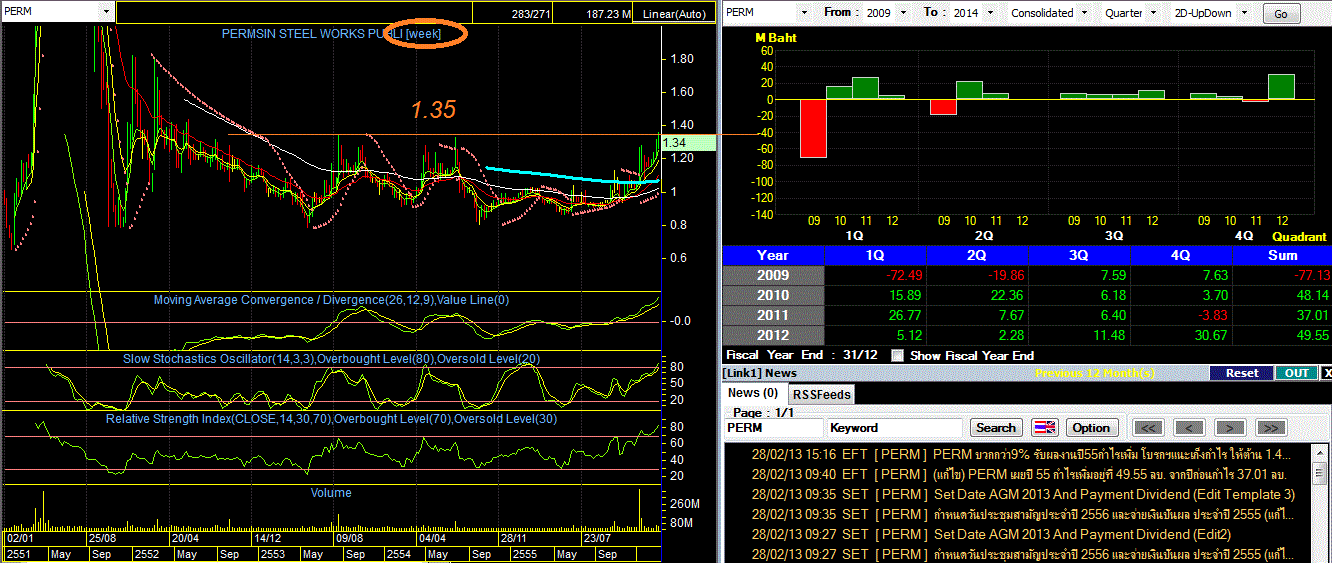Viewport: 1332px width, 563px height.
Task: Open the 28/02/13 09:40 EFT PERM news item
Action: point(1018,474)
